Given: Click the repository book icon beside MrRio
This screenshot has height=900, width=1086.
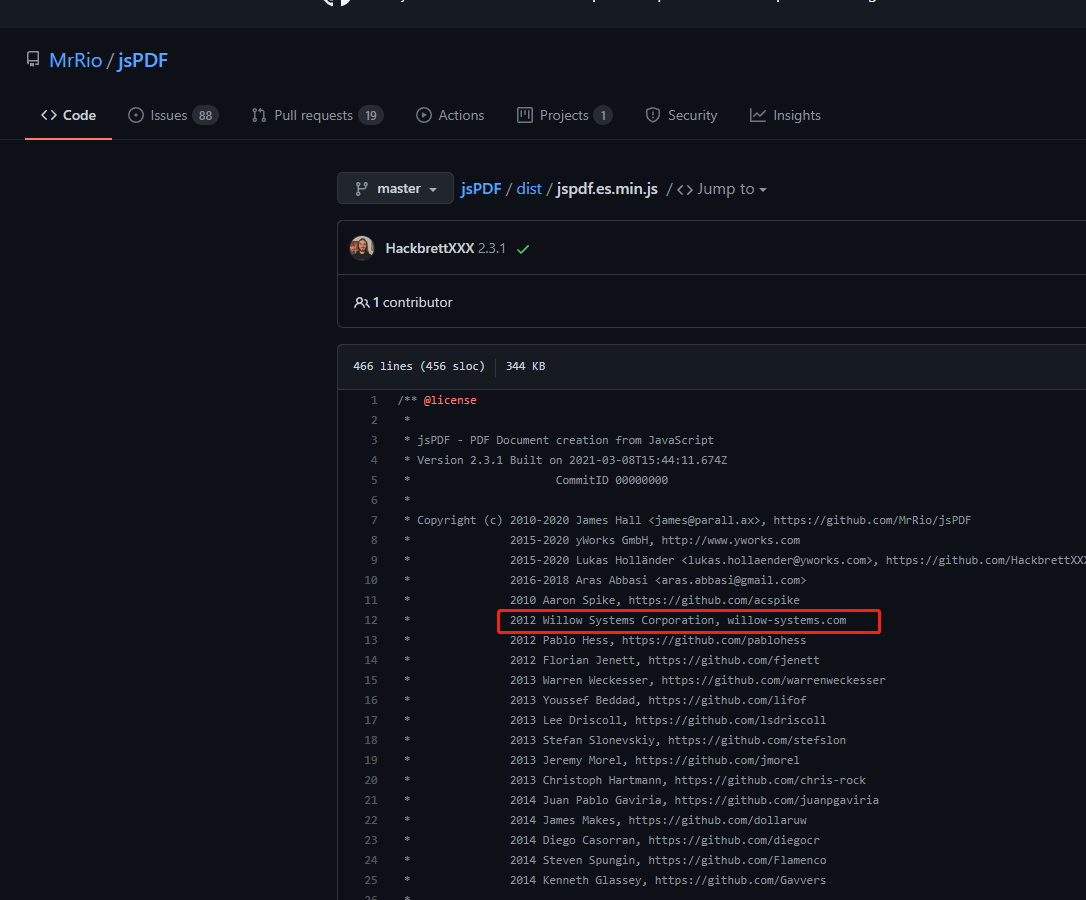Looking at the screenshot, I should point(33,59).
